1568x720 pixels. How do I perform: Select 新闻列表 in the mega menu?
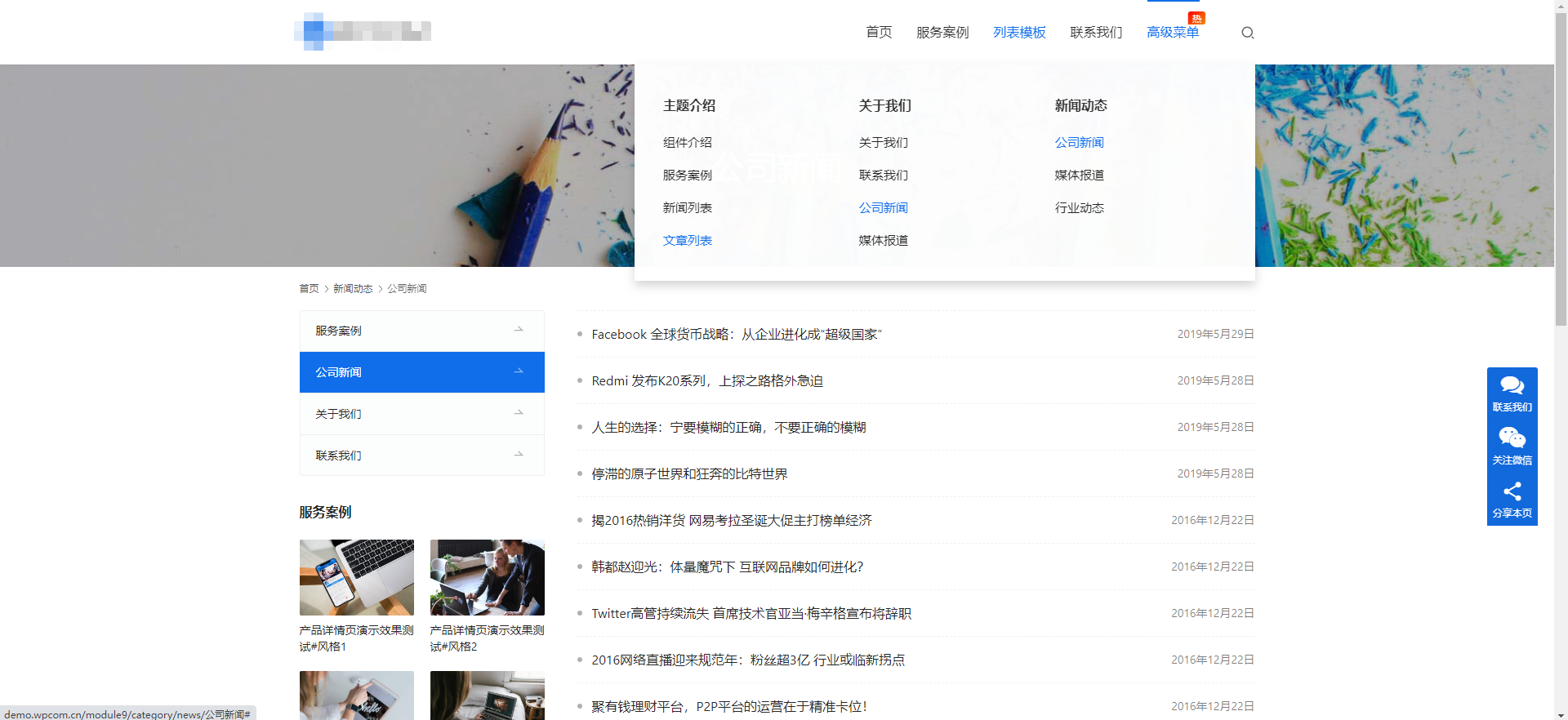click(x=688, y=207)
